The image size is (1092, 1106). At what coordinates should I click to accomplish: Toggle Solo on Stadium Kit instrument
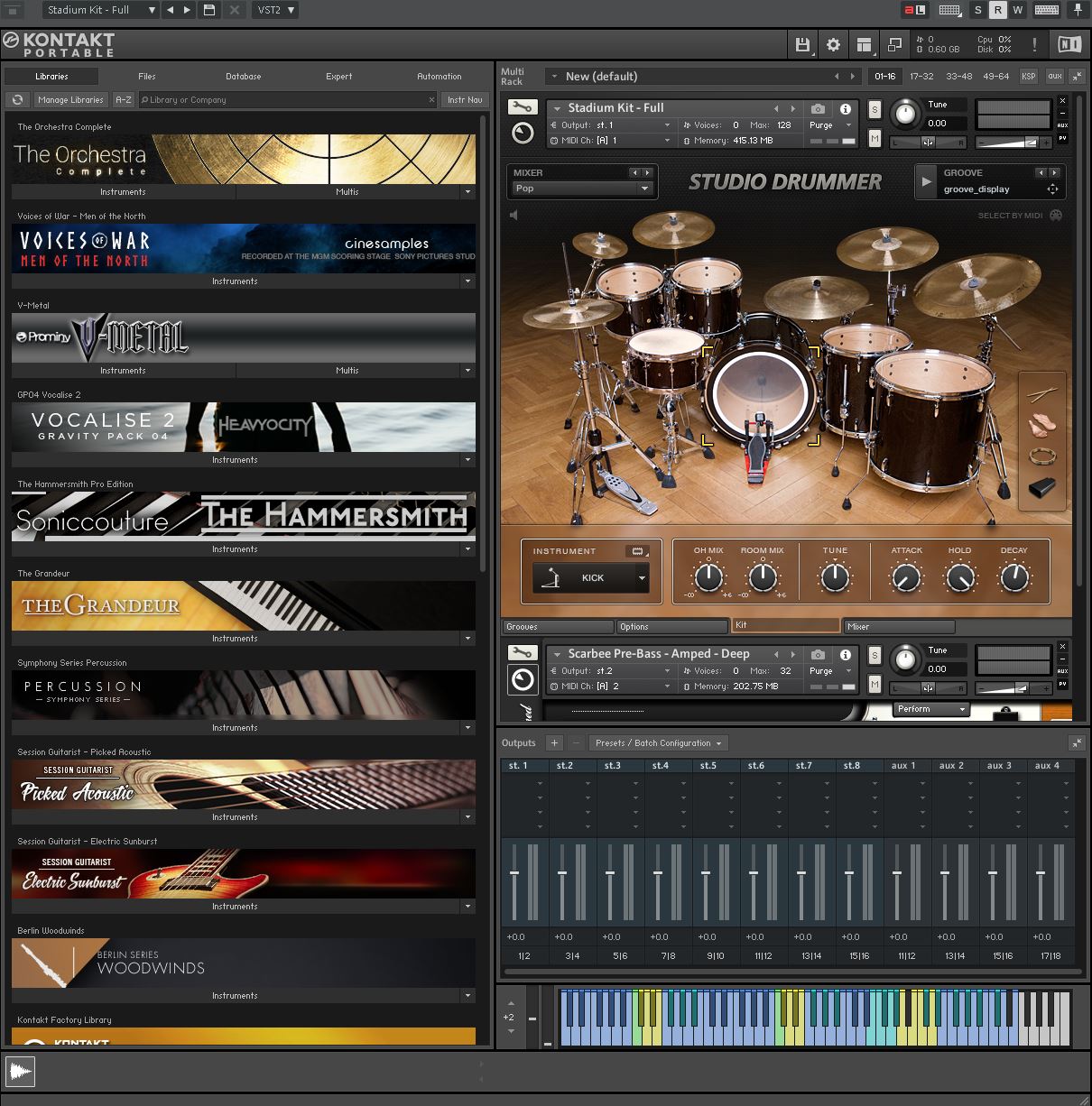coord(875,109)
